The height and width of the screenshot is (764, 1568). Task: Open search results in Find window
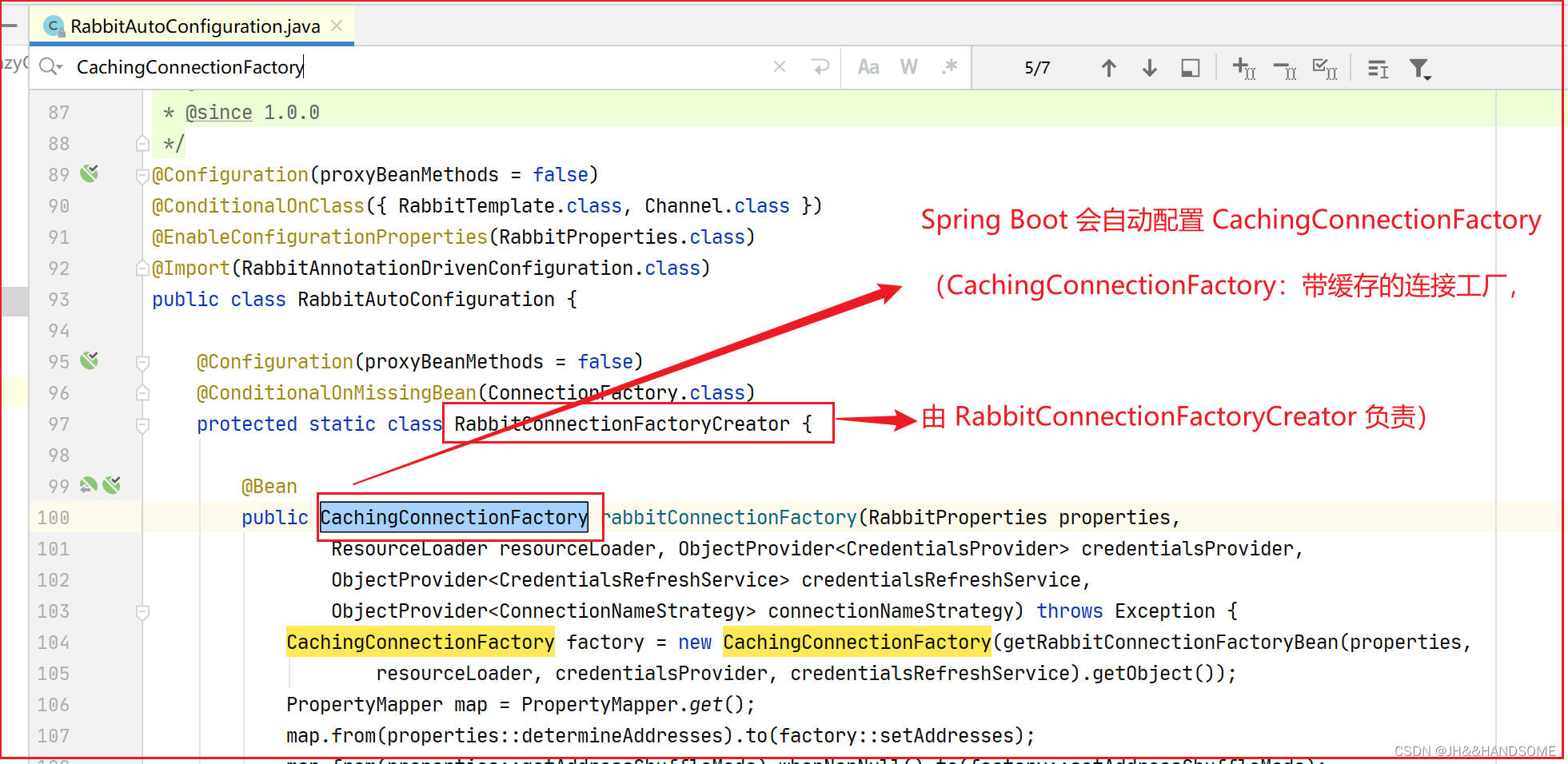[x=1378, y=69]
